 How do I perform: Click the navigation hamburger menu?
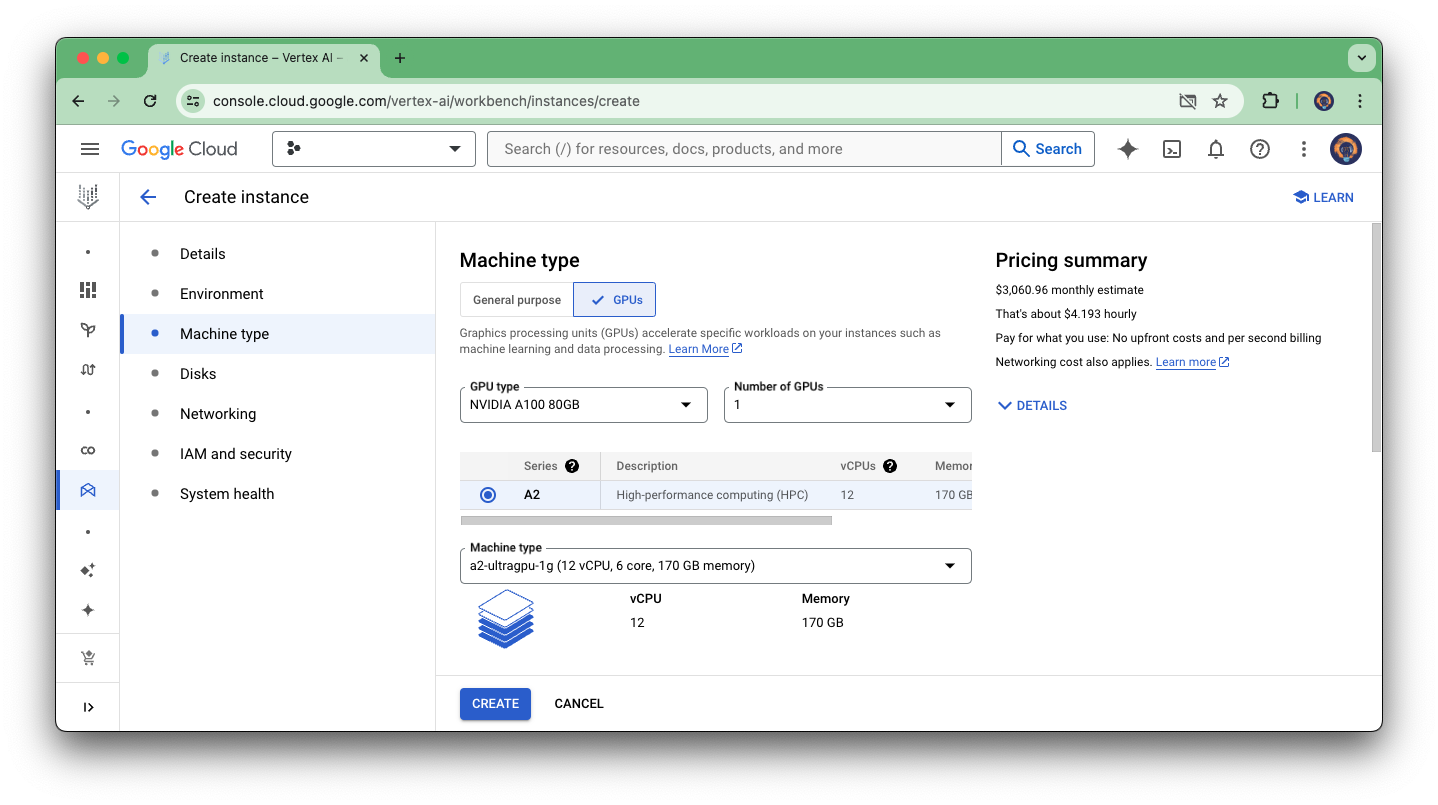[x=89, y=148]
